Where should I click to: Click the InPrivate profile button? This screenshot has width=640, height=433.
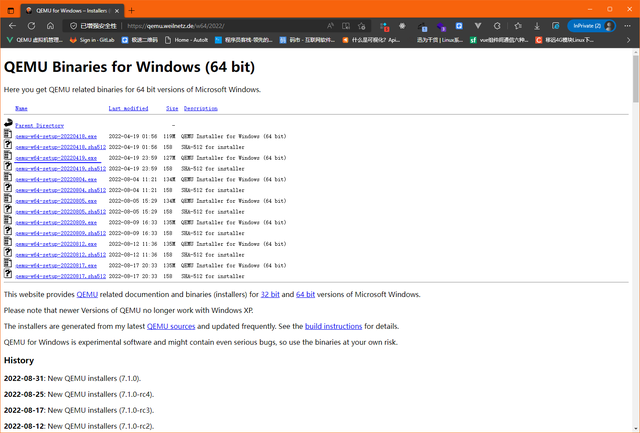coord(591,26)
